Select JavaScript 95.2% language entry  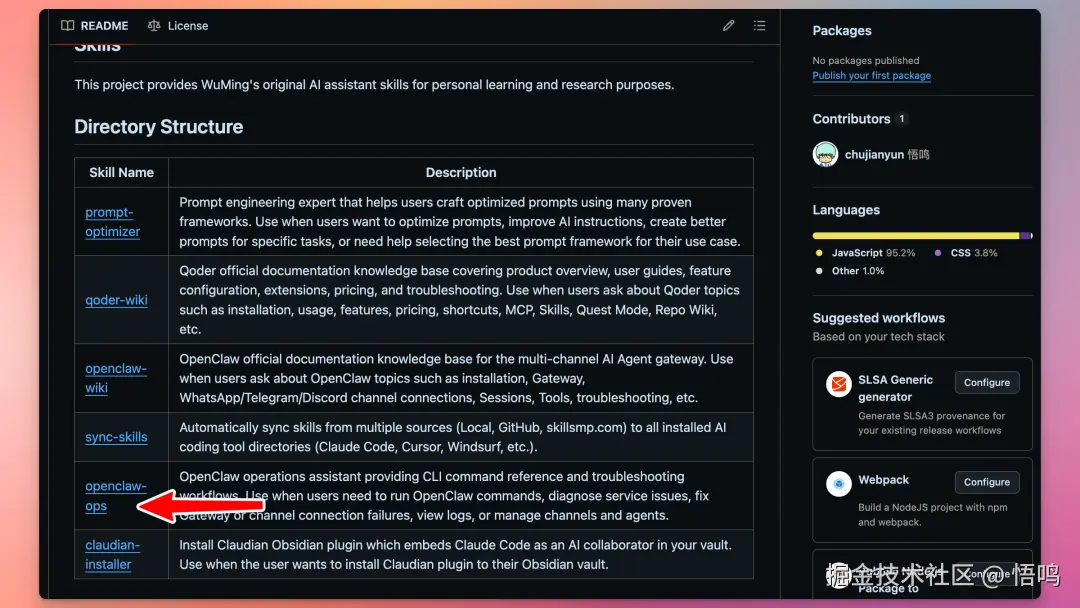coord(866,253)
